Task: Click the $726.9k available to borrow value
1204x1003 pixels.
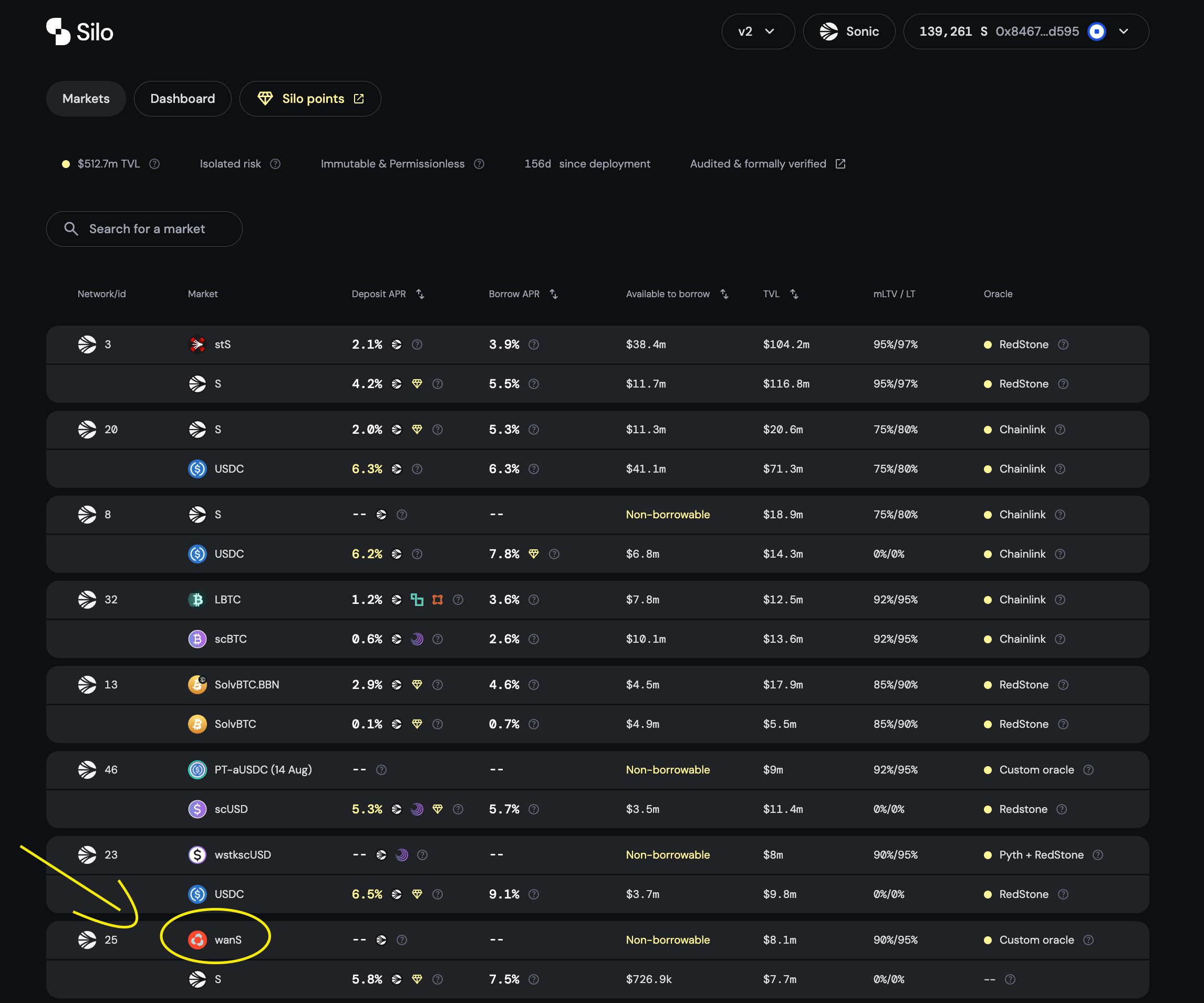Action: click(648, 979)
